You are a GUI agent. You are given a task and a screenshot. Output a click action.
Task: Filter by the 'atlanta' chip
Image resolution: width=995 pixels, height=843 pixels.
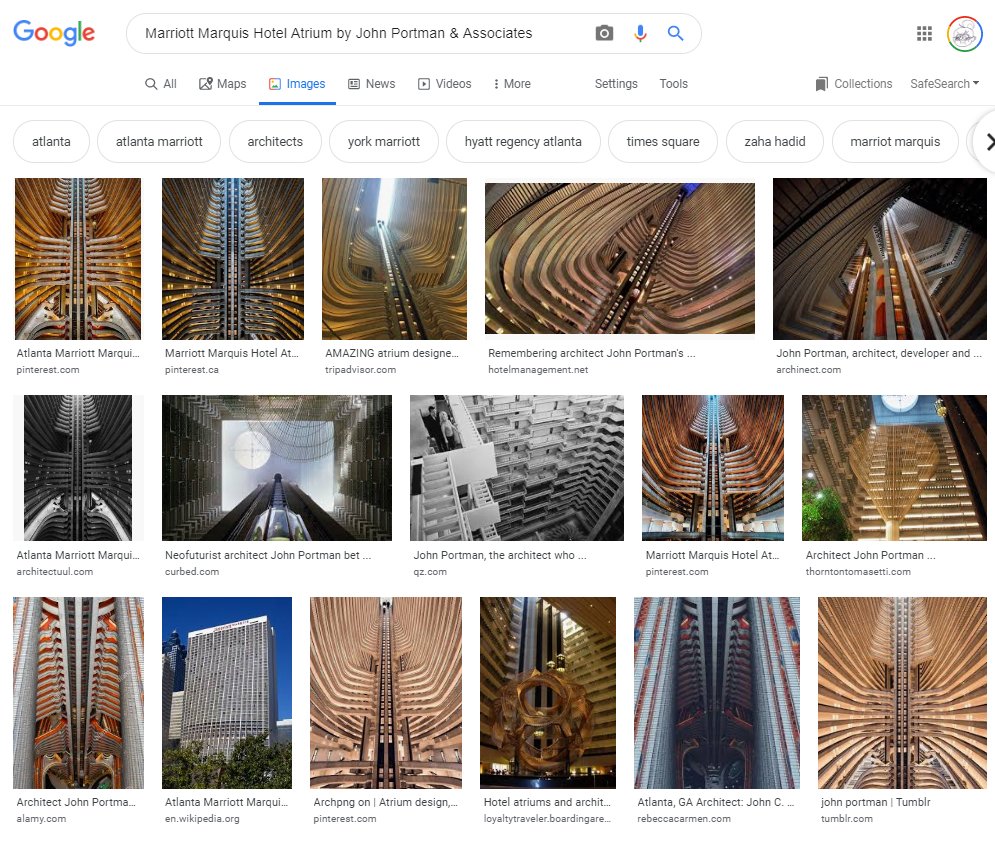point(51,142)
